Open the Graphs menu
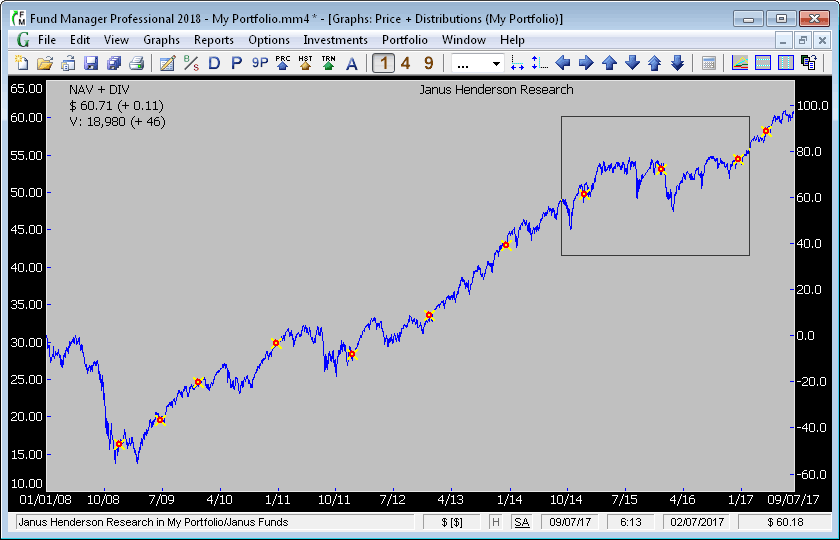The width and height of the screenshot is (840, 540). (x=161, y=40)
